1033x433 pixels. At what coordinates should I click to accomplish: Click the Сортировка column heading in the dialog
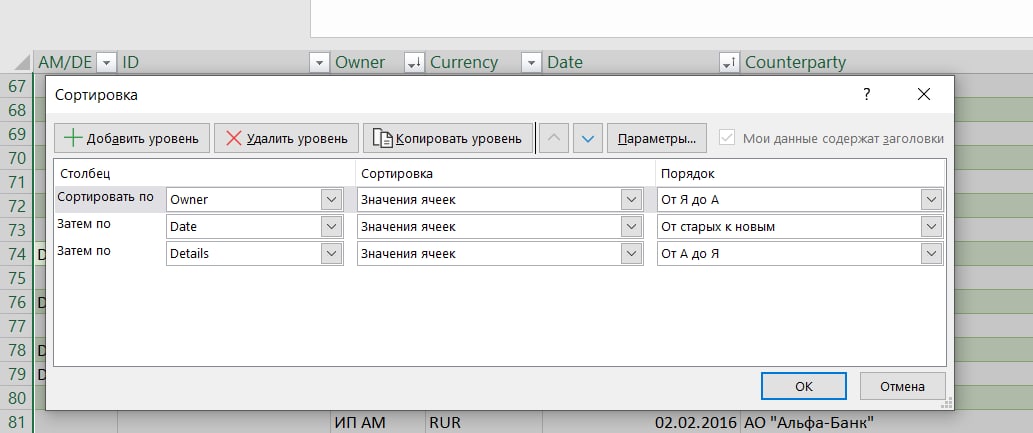pyautogui.click(x=397, y=174)
